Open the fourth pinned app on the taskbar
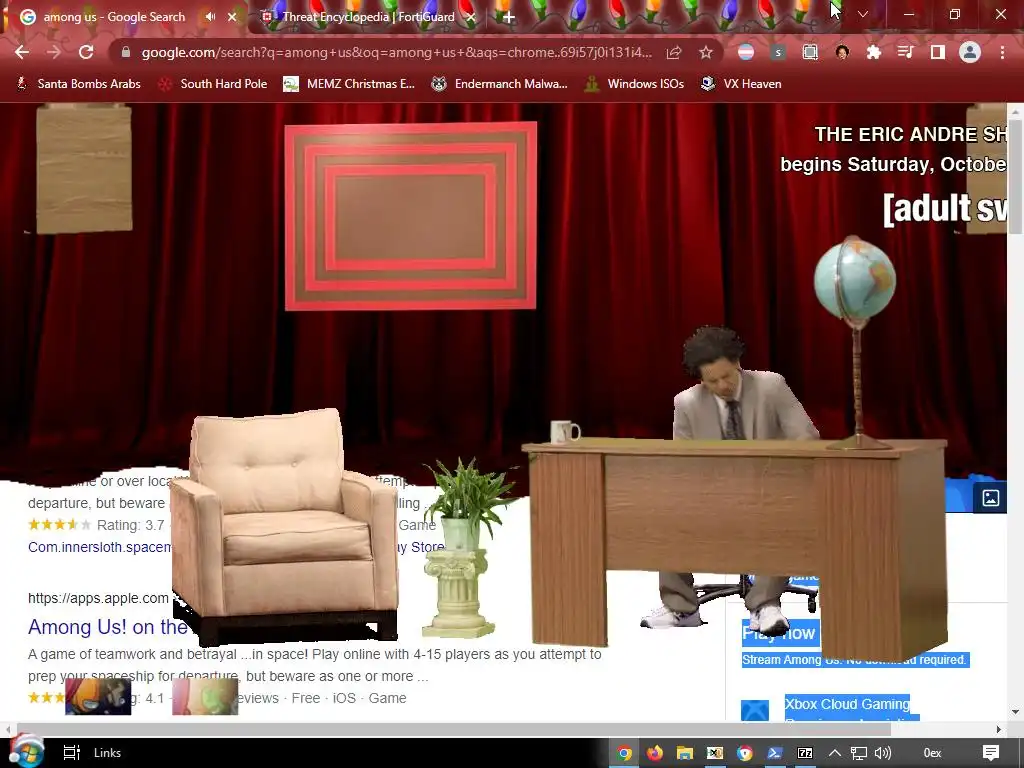Screen dimensions: 1024x768 click(x=715, y=753)
